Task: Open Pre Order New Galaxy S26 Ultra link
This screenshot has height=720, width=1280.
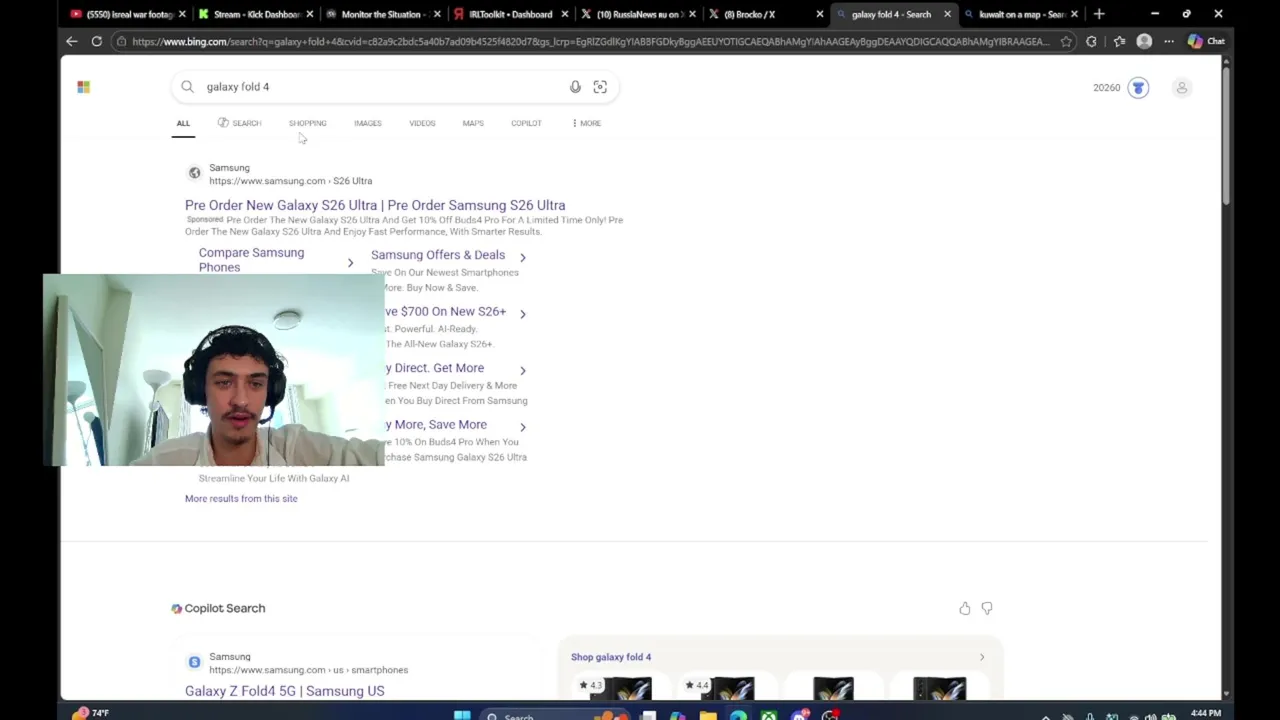Action: [x=375, y=205]
